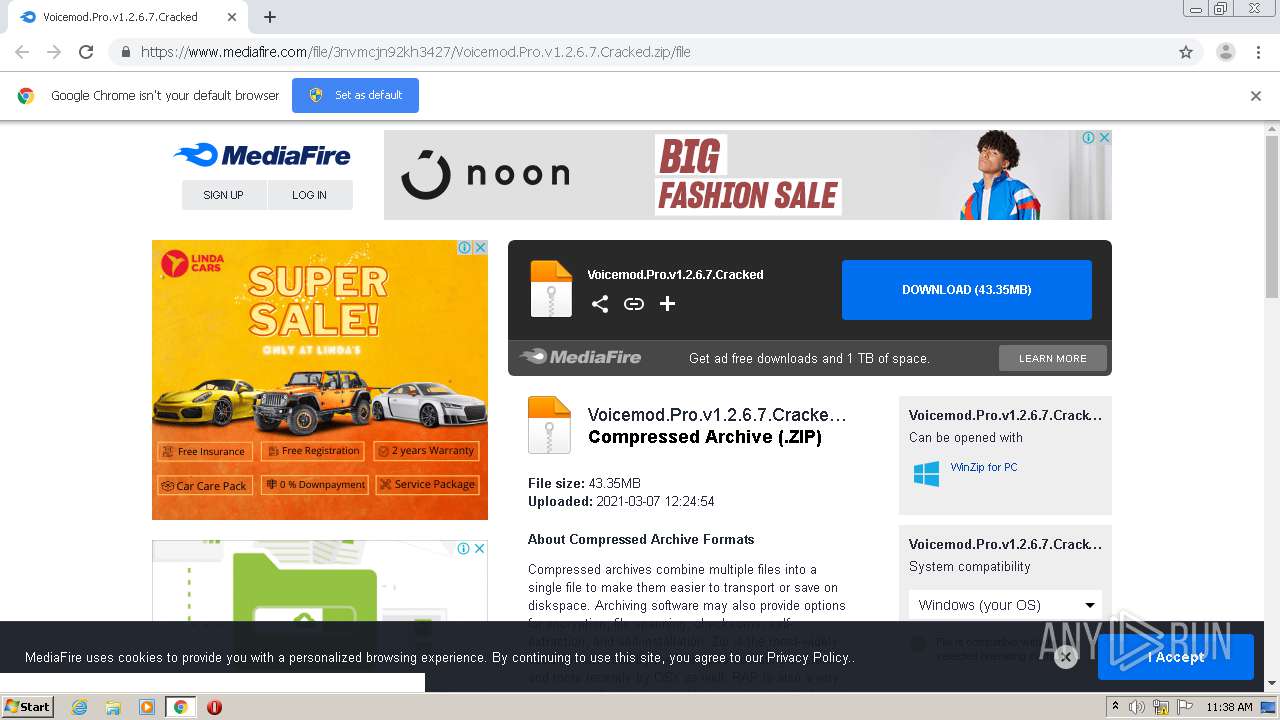The image size is (1280, 720).
Task: Close the noon fashion sale ad
Action: (x=1104, y=138)
